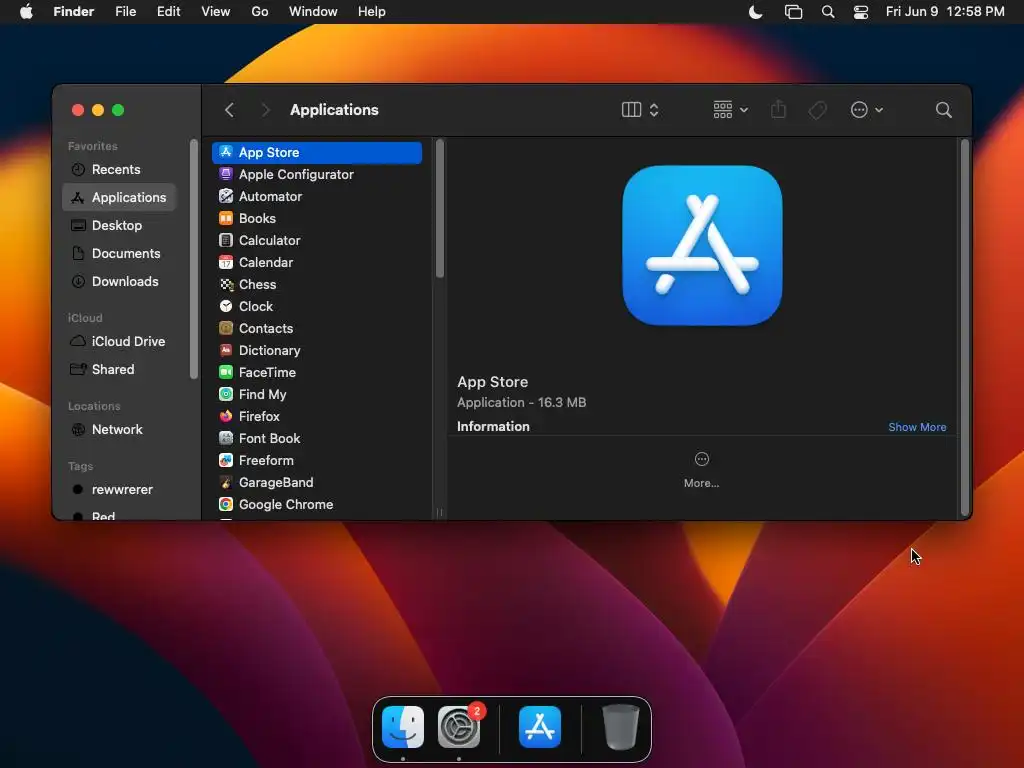This screenshot has height=768, width=1024.
Task: Select the Automator app icon
Action: 226,196
